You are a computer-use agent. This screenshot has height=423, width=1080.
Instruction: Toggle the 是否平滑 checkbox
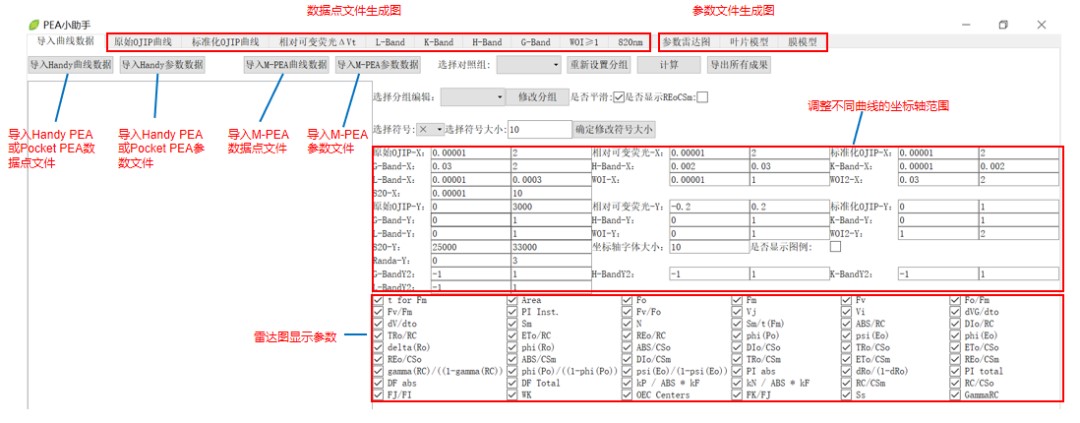coord(617,97)
